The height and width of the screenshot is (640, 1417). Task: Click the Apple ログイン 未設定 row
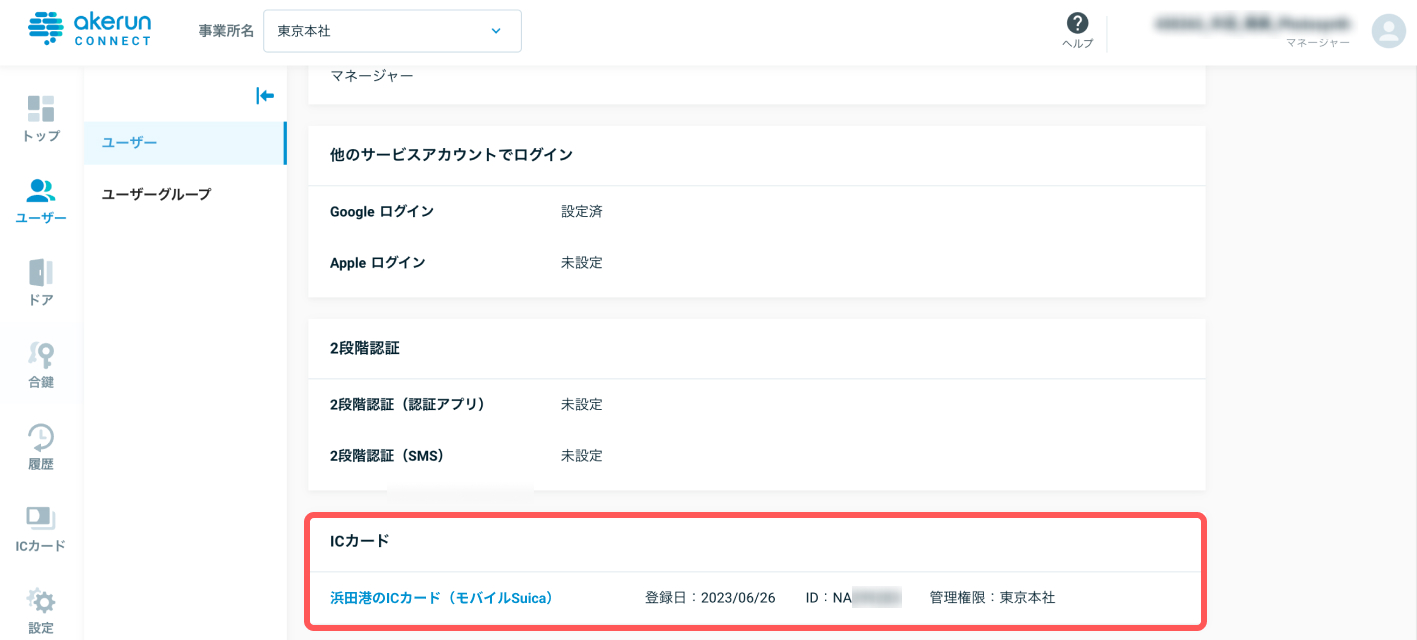tap(756, 263)
